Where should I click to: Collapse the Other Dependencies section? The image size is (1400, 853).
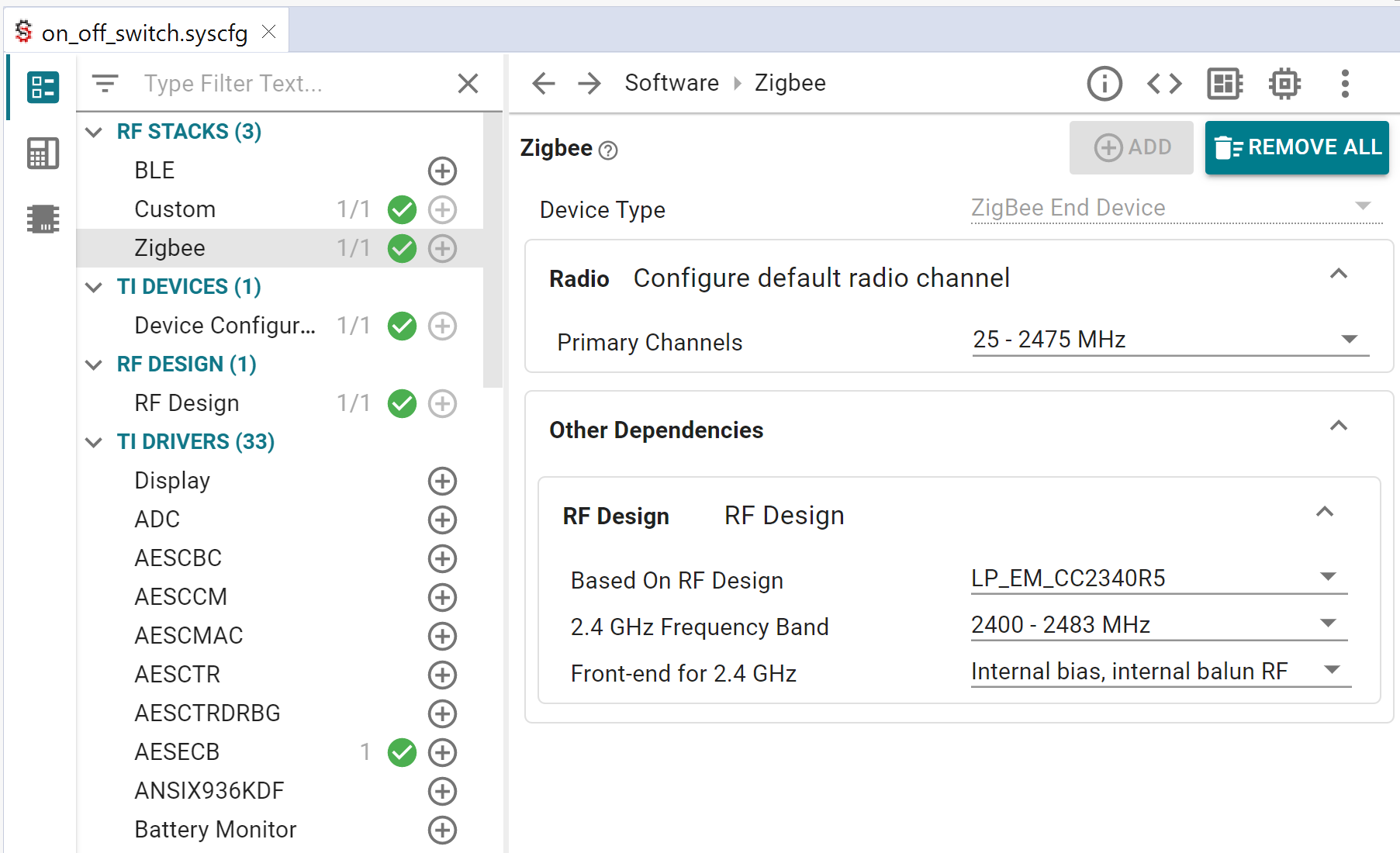(1339, 426)
